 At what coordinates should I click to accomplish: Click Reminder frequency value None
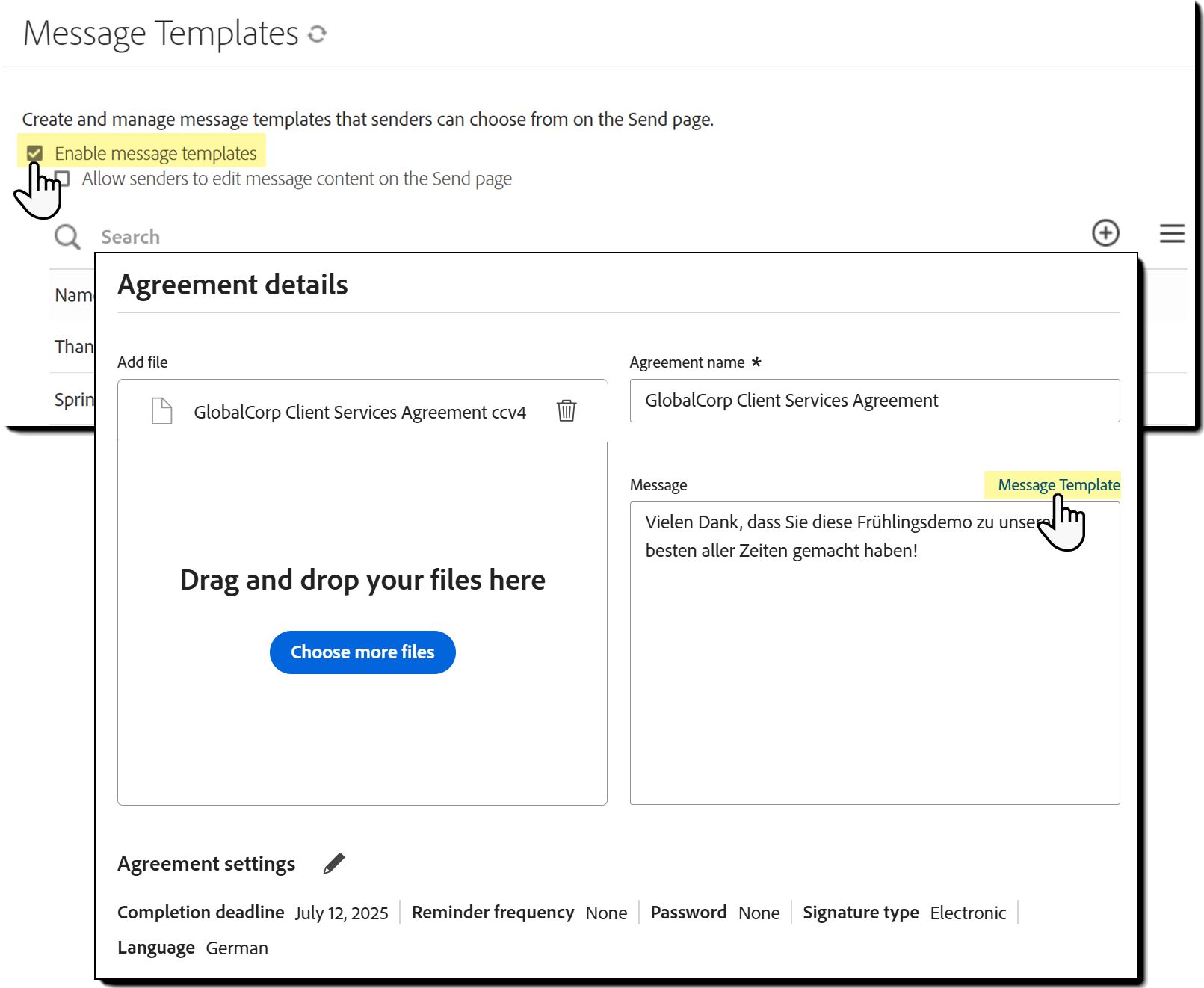(606, 913)
